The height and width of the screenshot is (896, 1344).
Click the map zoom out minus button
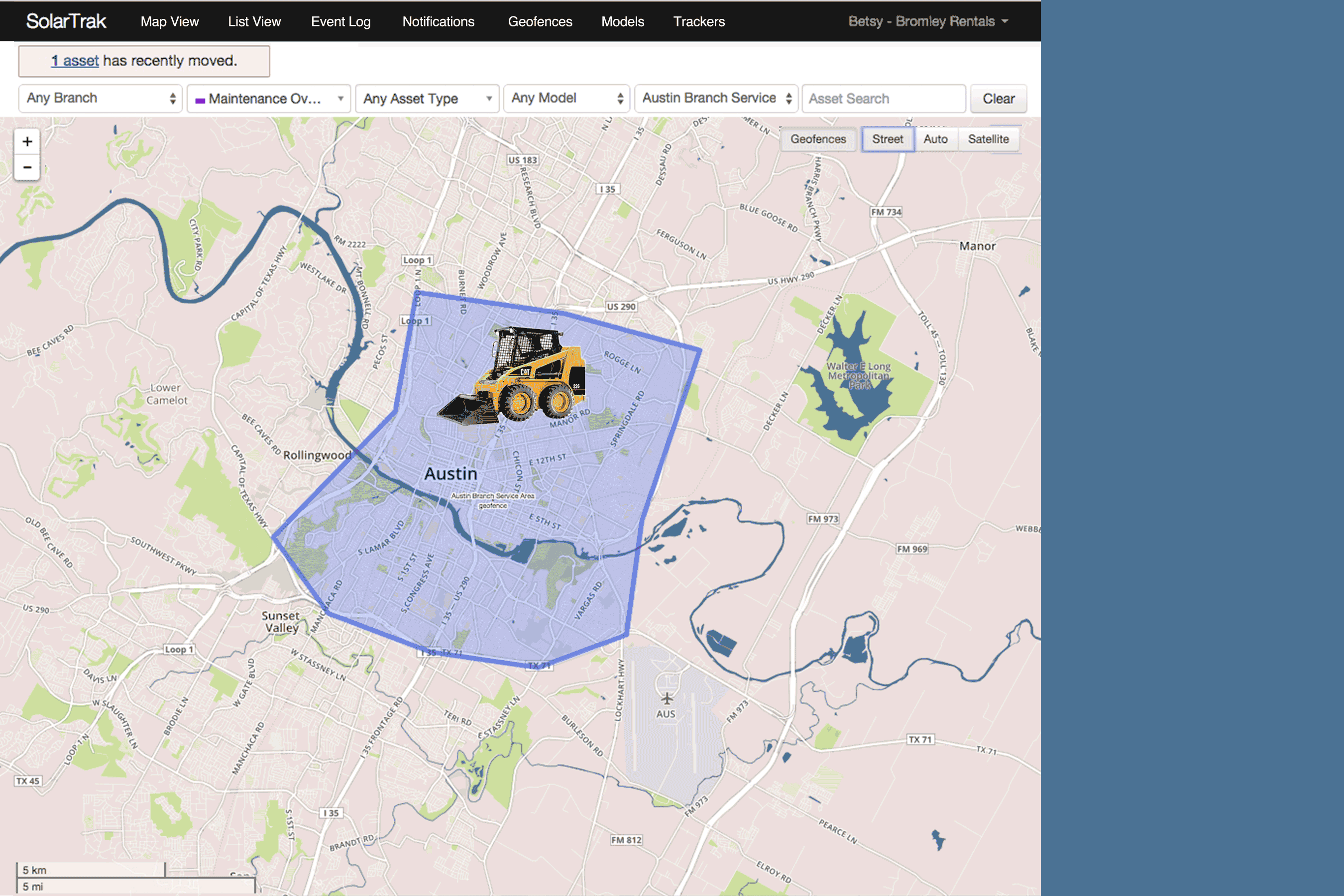[x=27, y=167]
